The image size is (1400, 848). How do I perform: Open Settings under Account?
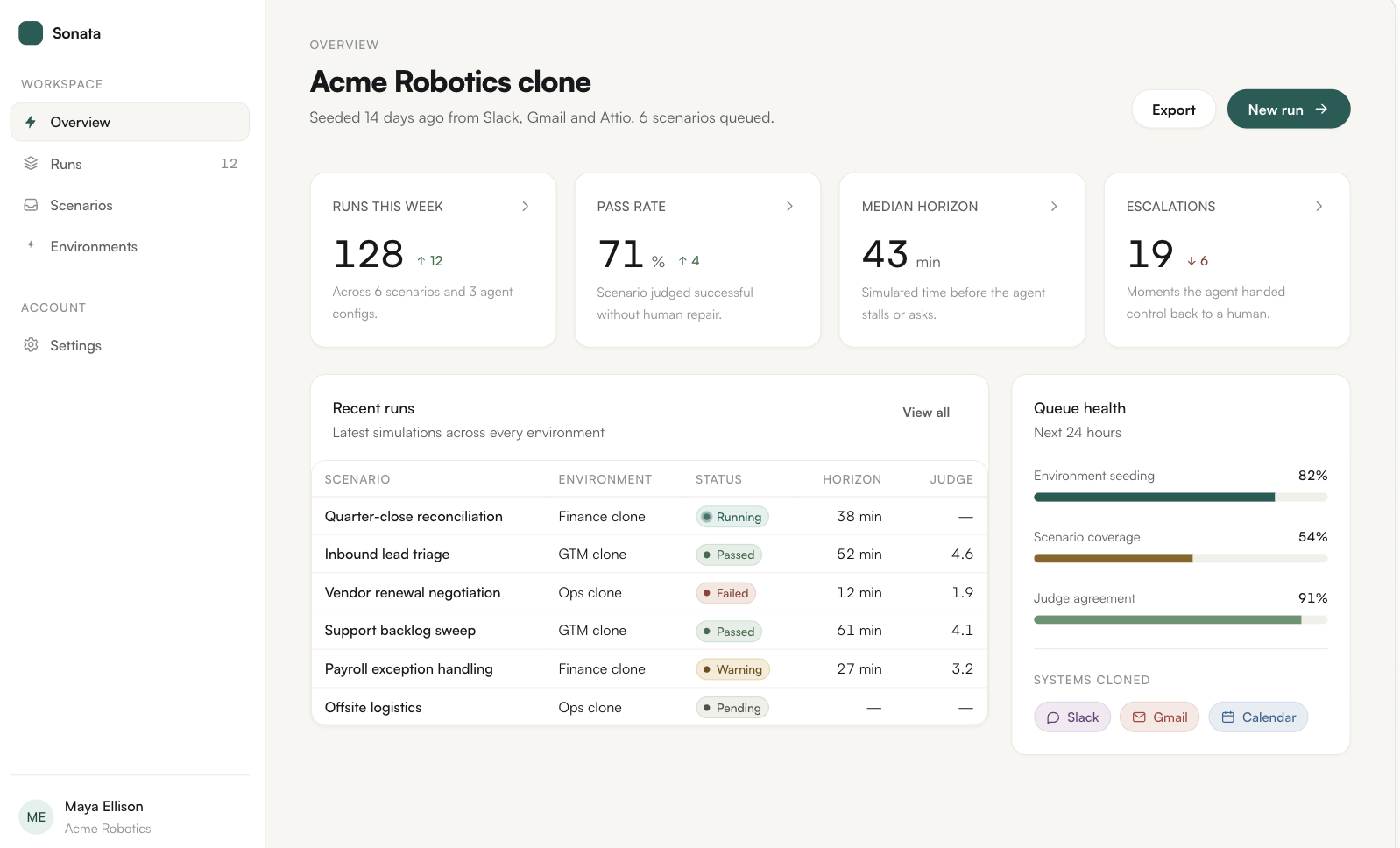[130, 345]
